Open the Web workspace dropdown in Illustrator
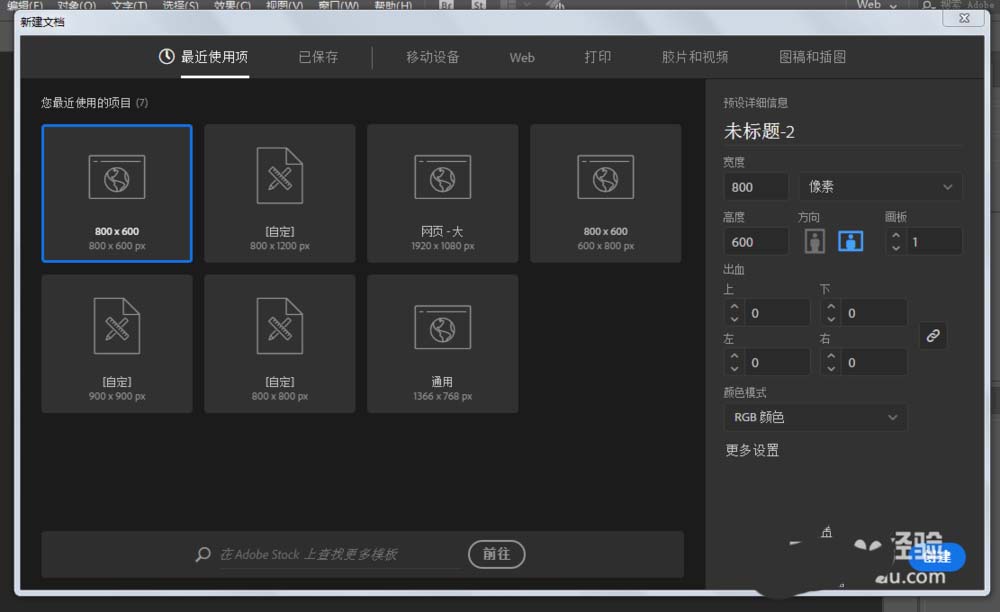The image size is (1000, 612). point(876,5)
